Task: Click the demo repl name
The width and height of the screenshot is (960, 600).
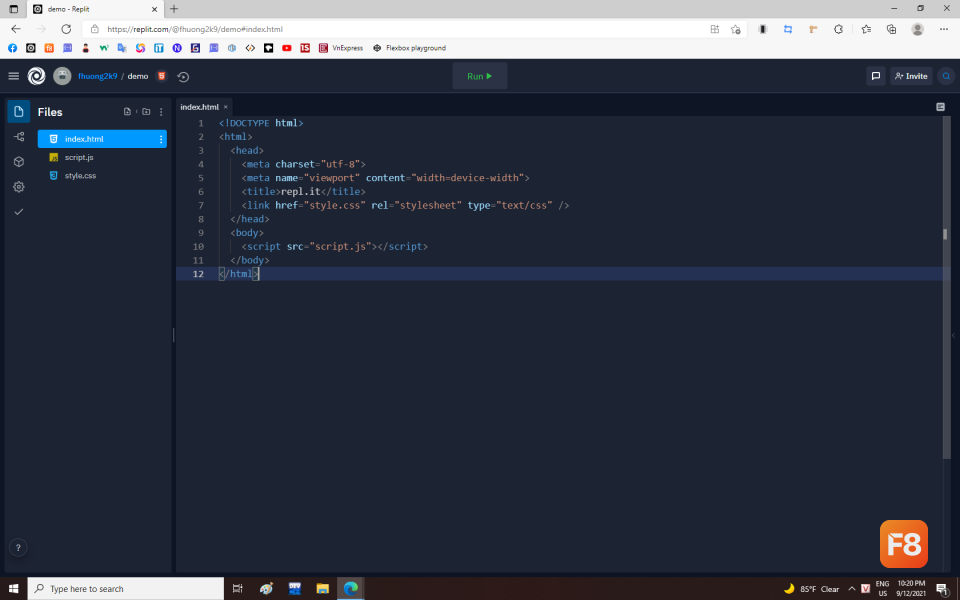Action: point(138,76)
